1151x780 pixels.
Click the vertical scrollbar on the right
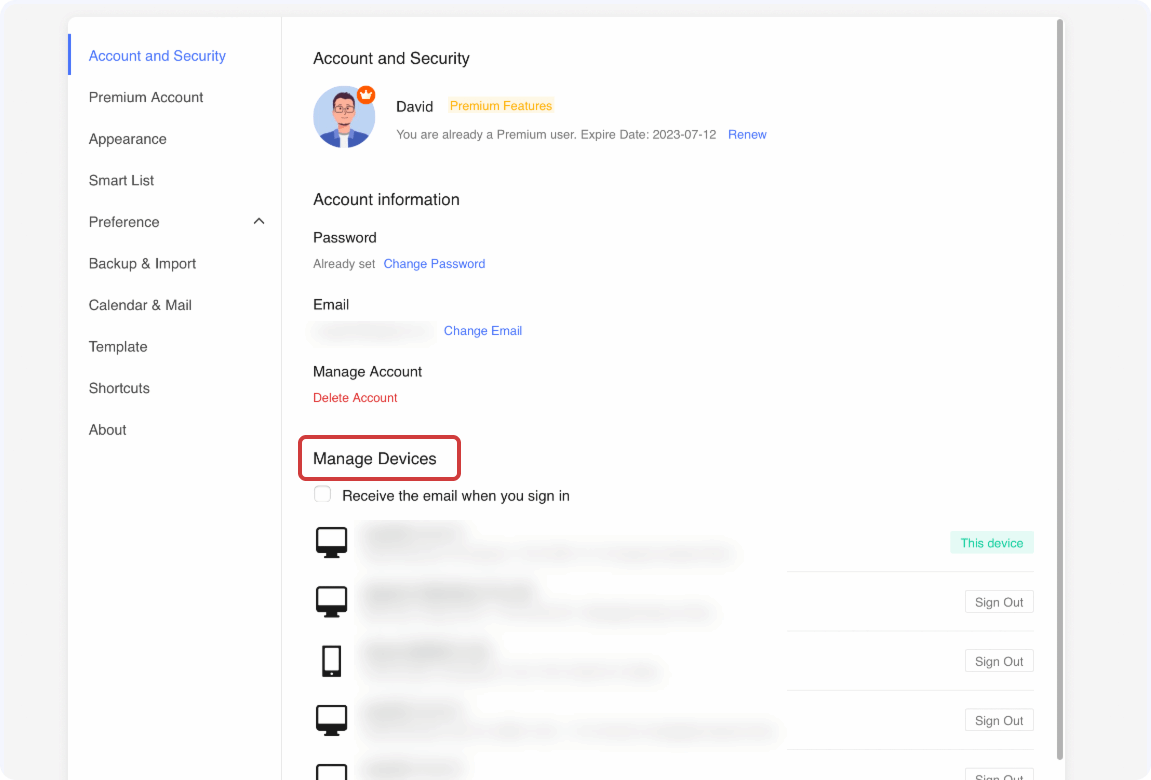pyautogui.click(x=1060, y=390)
